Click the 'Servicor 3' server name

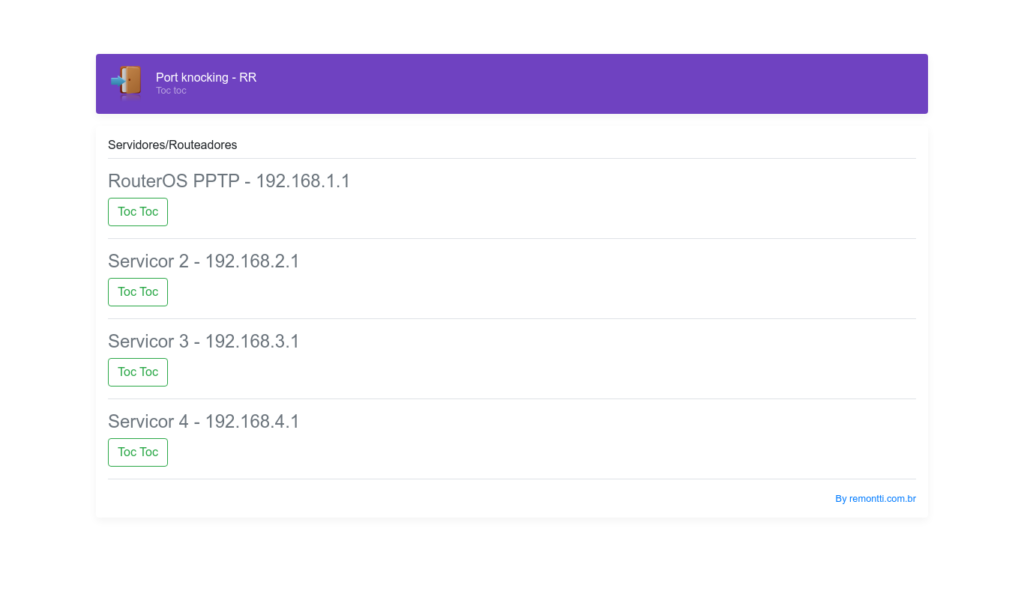pyautogui.click(x=148, y=341)
